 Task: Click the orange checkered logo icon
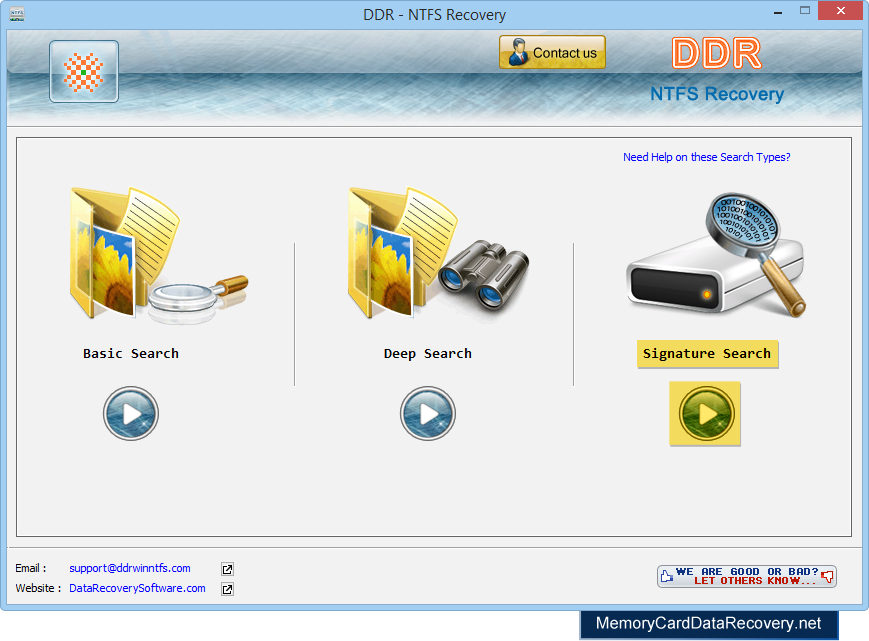click(84, 71)
